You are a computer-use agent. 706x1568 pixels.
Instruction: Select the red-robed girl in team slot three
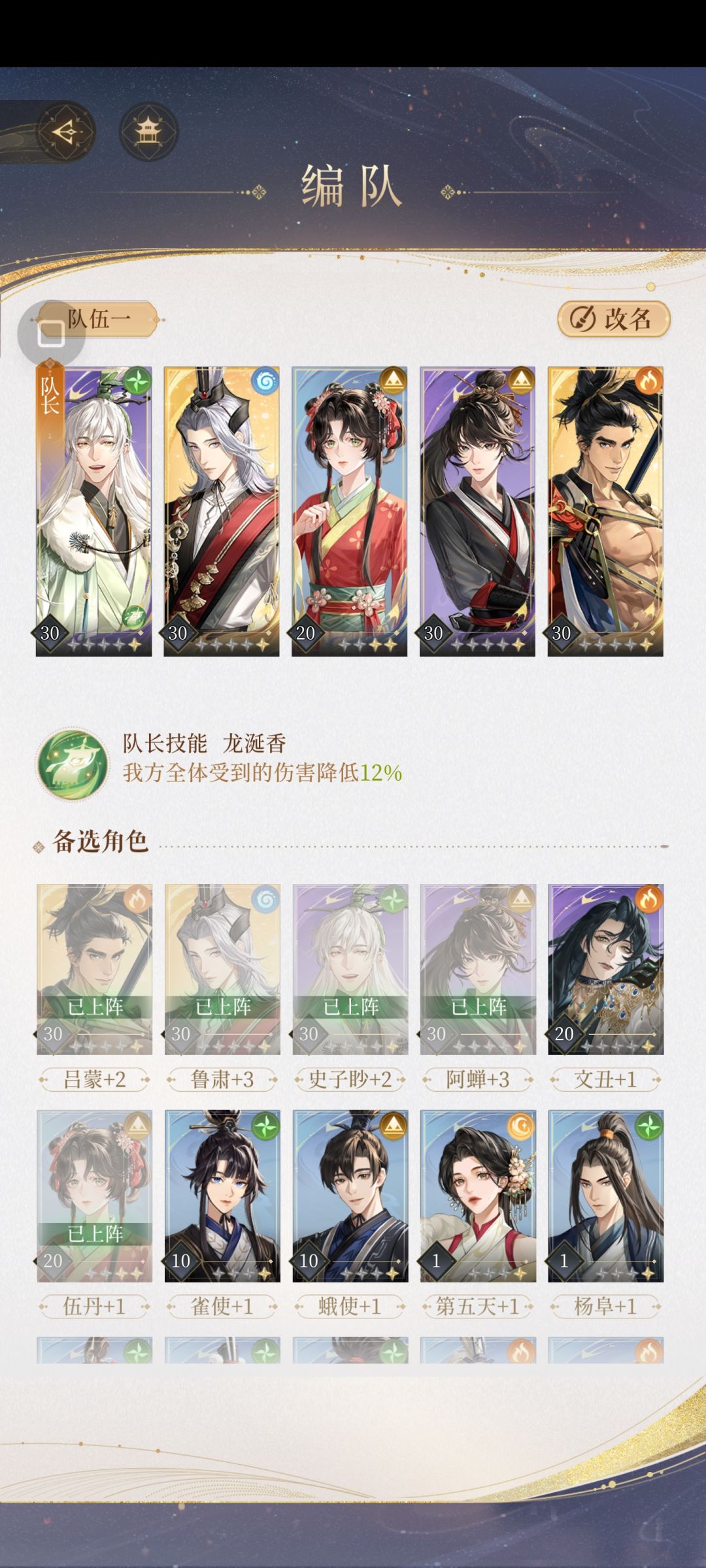[x=350, y=512]
